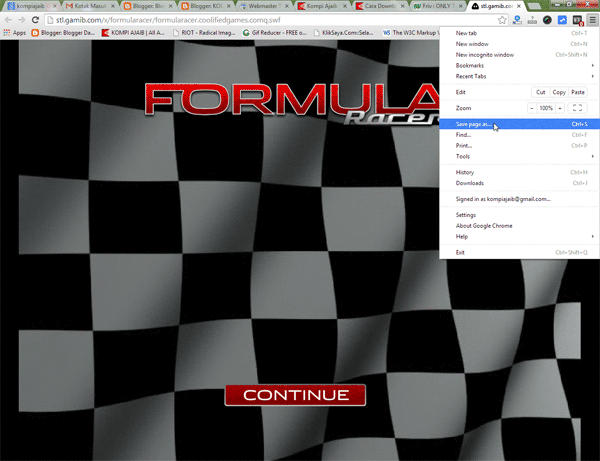Expand the Recent Tabs submenu

click(519, 76)
